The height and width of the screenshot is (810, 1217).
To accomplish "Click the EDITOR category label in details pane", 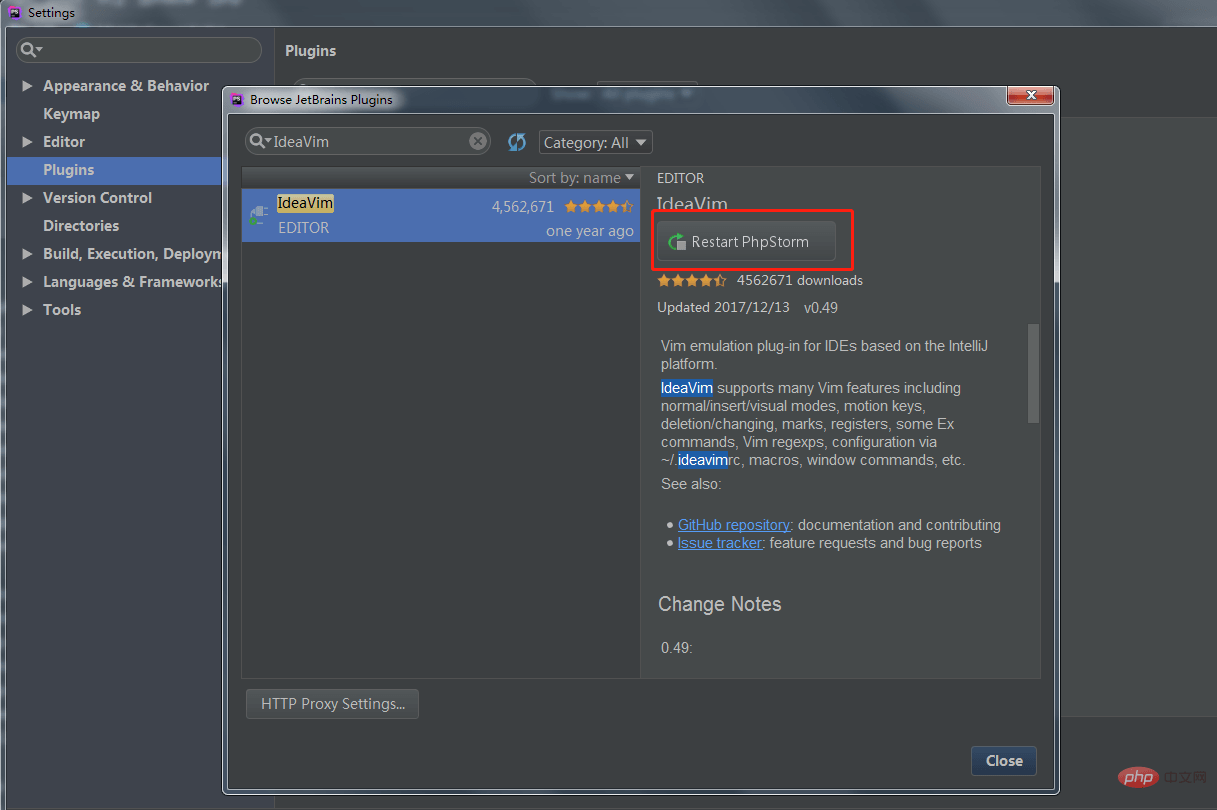I will [681, 178].
